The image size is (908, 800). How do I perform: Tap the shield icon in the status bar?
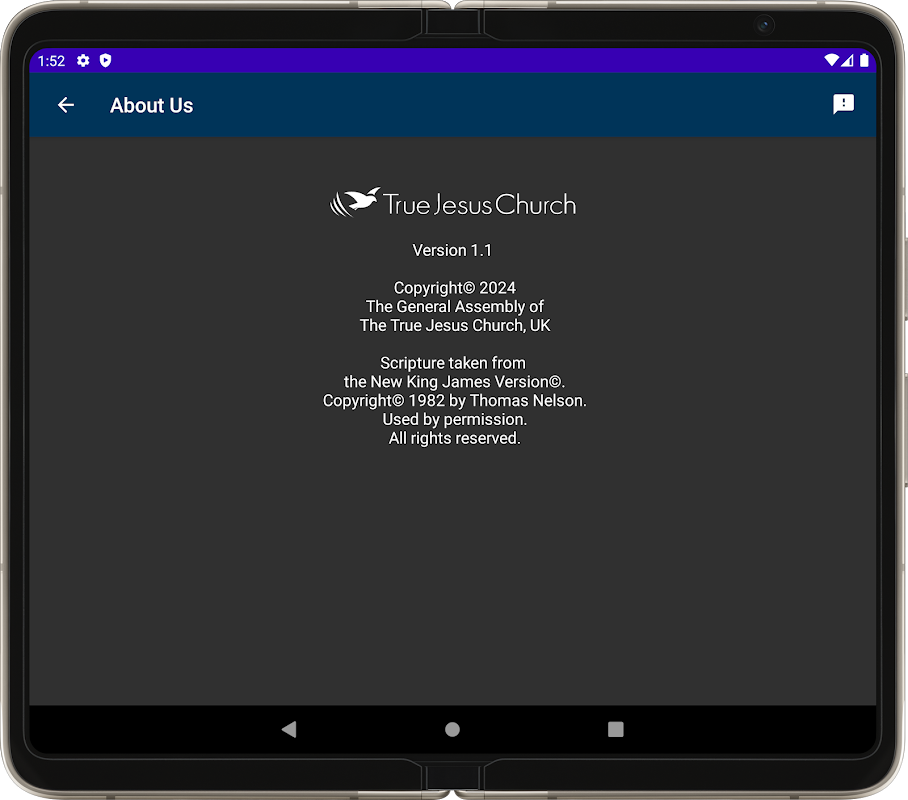pyautogui.click(x=105, y=60)
